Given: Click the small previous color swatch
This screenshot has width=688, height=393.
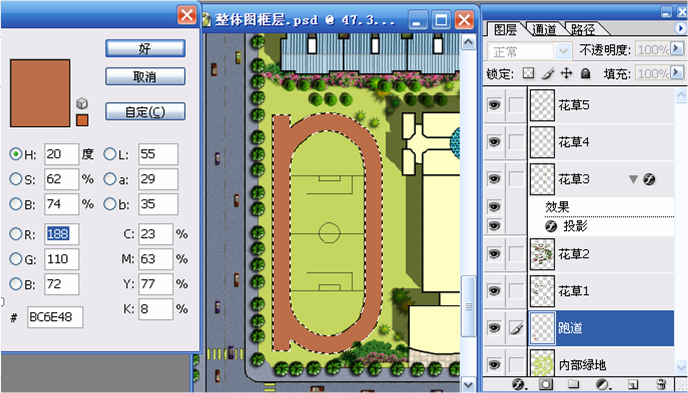Looking at the screenshot, I should coord(82,120).
